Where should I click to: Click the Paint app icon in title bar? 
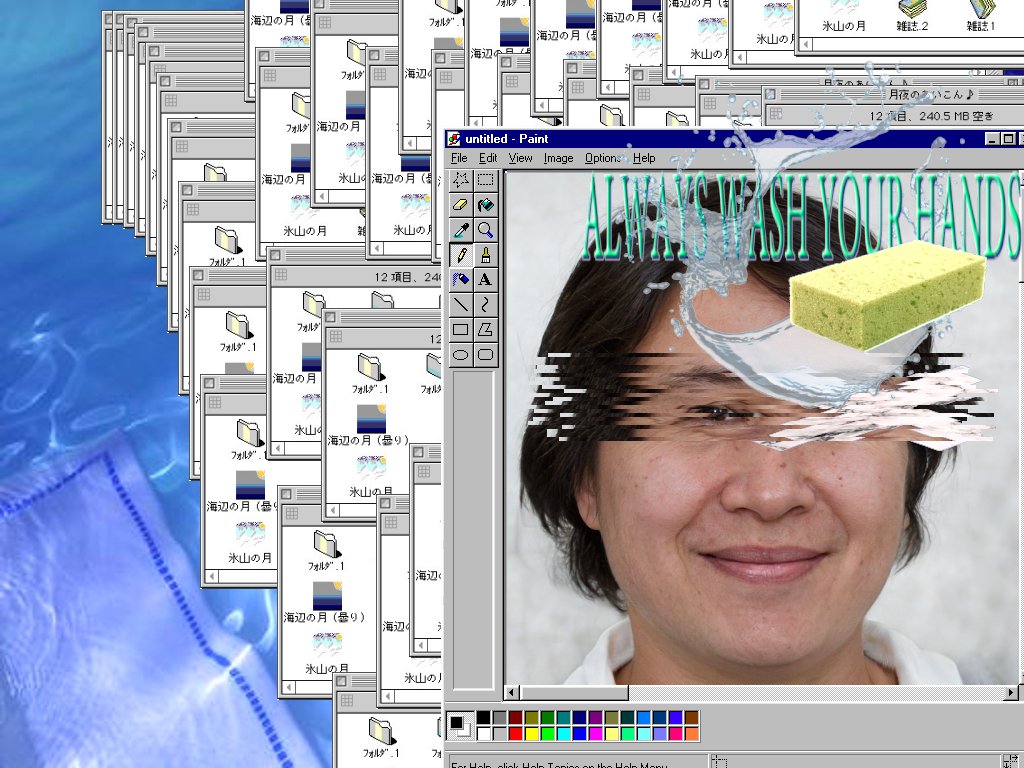click(x=454, y=139)
